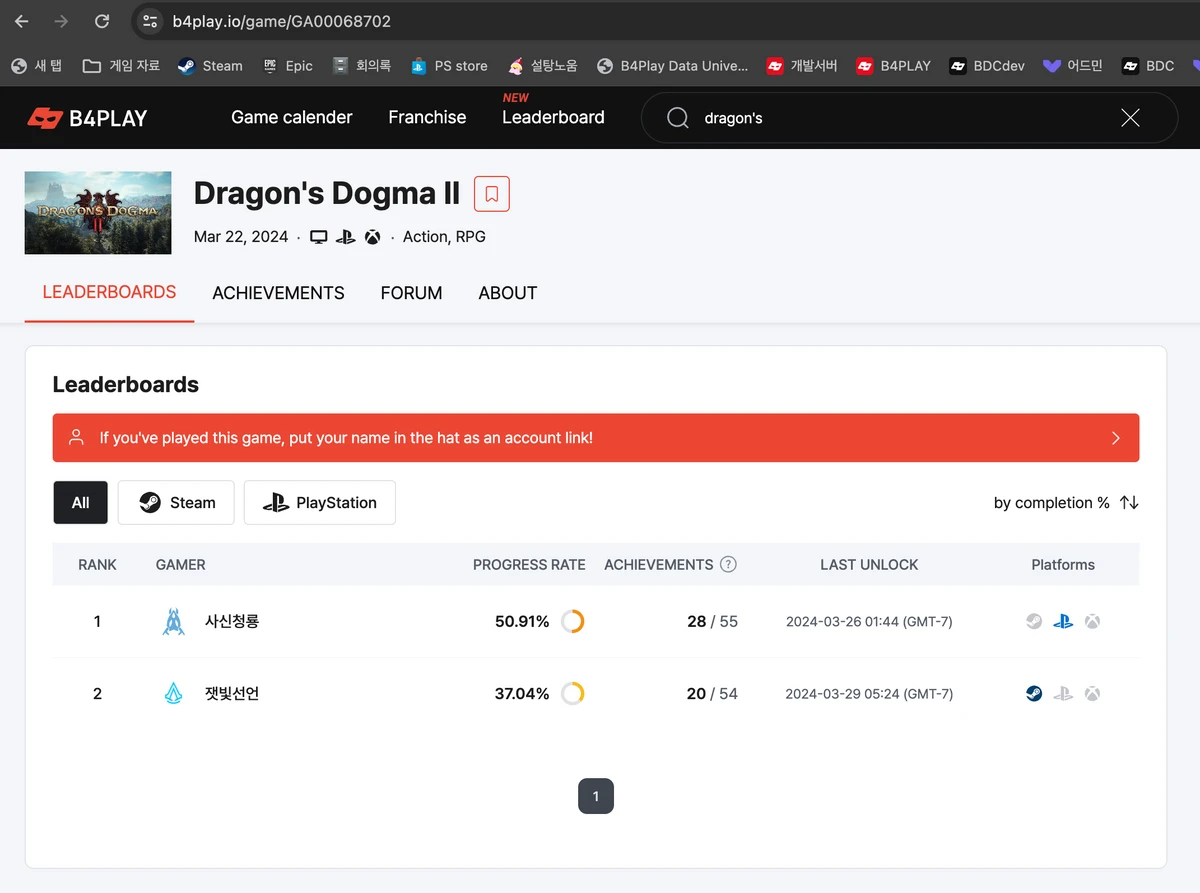This screenshot has width=1200, height=893.
Task: Switch to the FORUM tab
Action: point(411,293)
